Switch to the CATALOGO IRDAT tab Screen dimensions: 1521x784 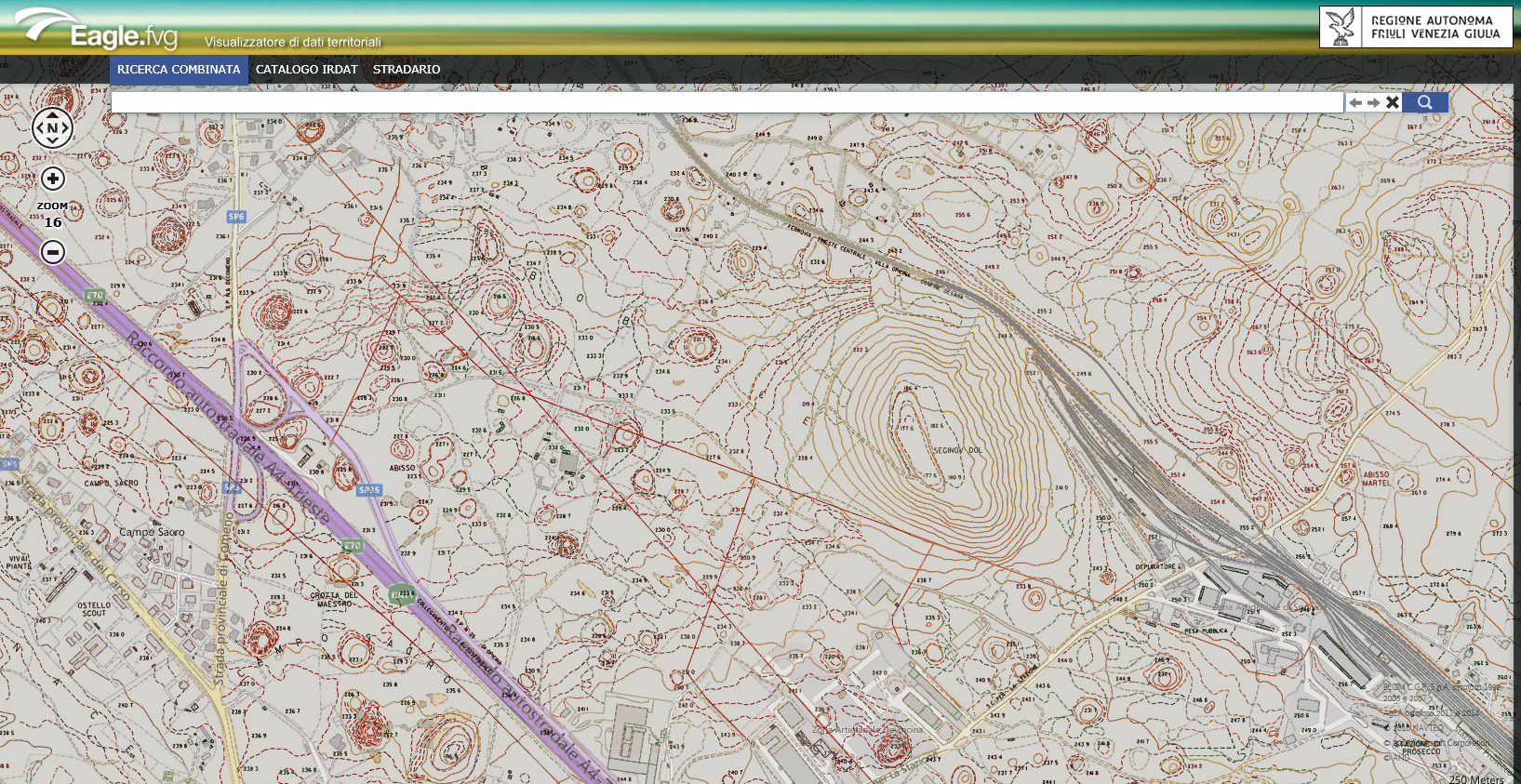pyautogui.click(x=307, y=70)
